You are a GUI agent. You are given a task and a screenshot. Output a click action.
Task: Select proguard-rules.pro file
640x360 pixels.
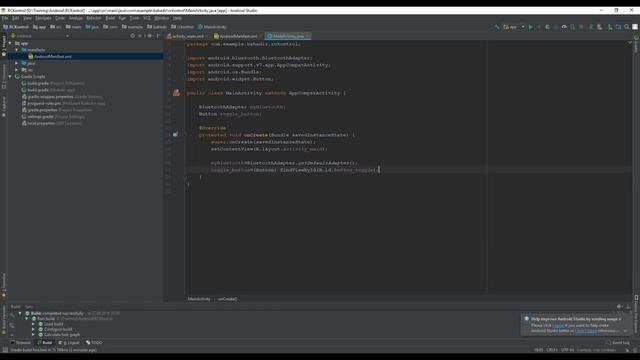click(x=44, y=103)
